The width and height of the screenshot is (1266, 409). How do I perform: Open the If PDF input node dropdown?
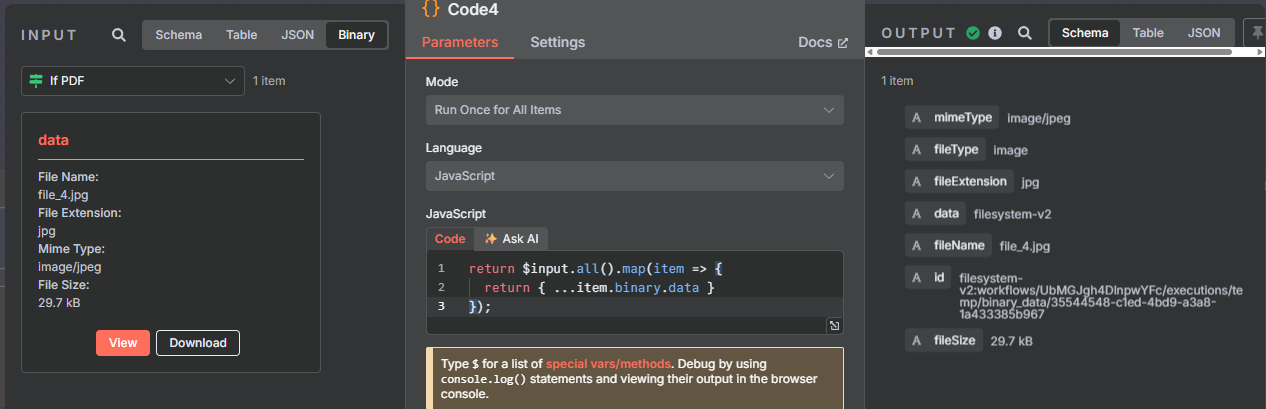pyautogui.click(x=133, y=81)
